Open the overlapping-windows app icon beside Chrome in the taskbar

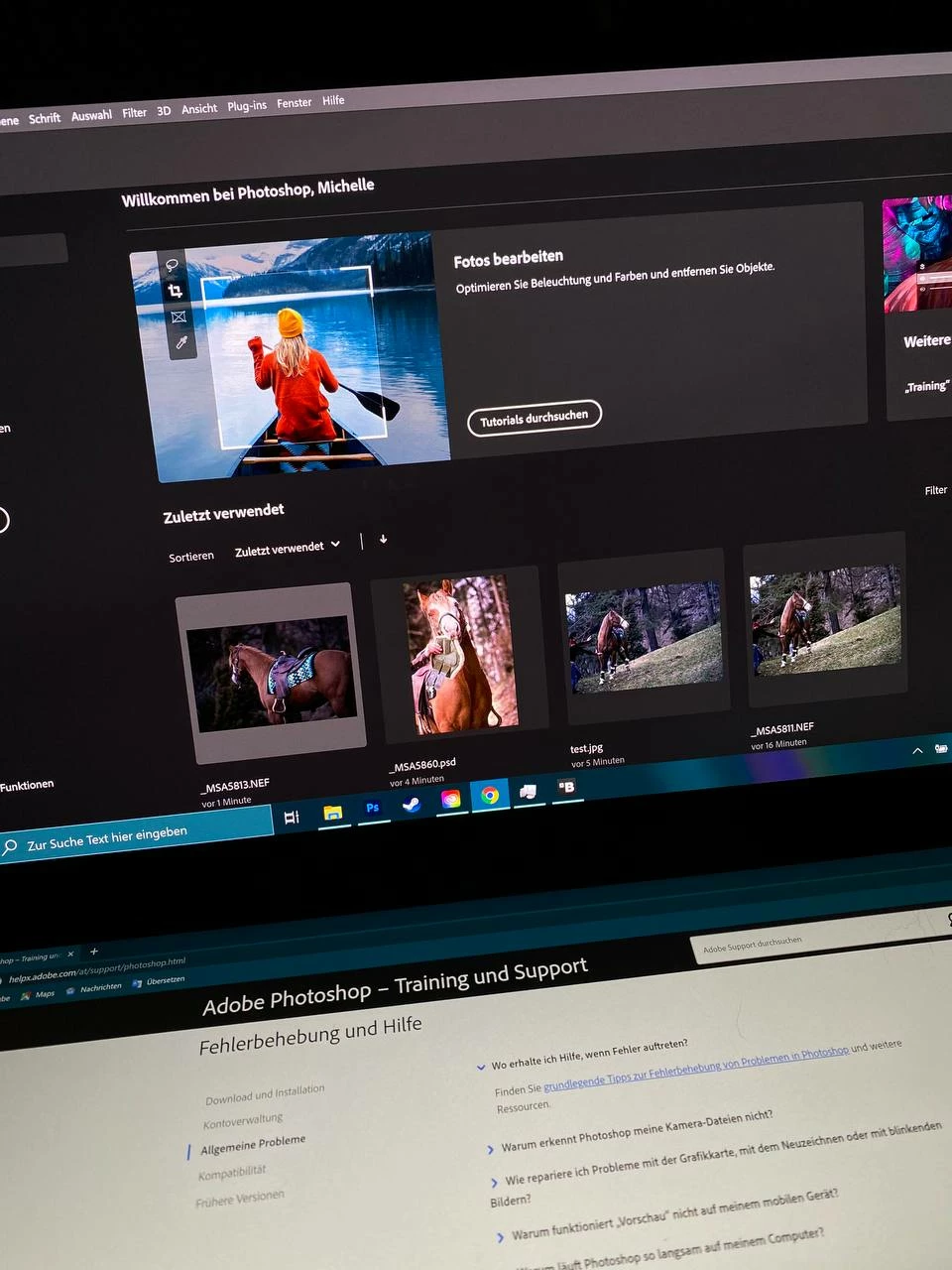[529, 791]
